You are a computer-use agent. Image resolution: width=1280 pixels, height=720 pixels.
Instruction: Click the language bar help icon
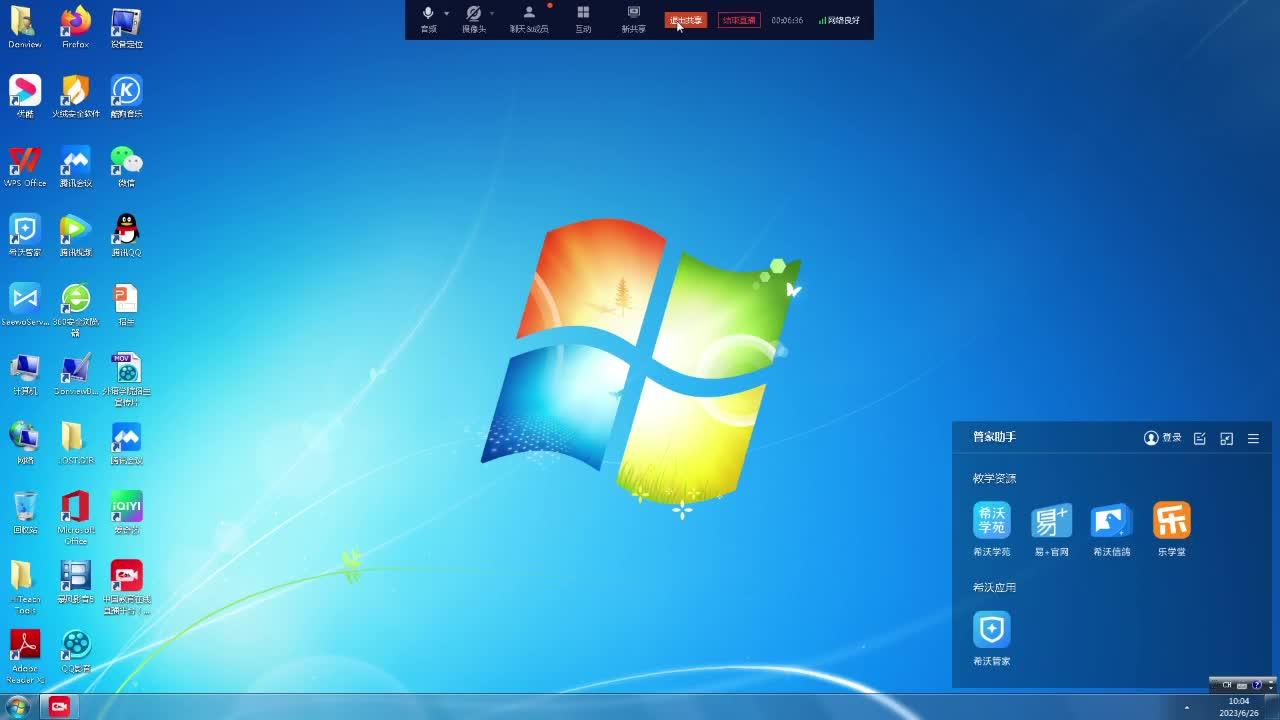(1257, 685)
